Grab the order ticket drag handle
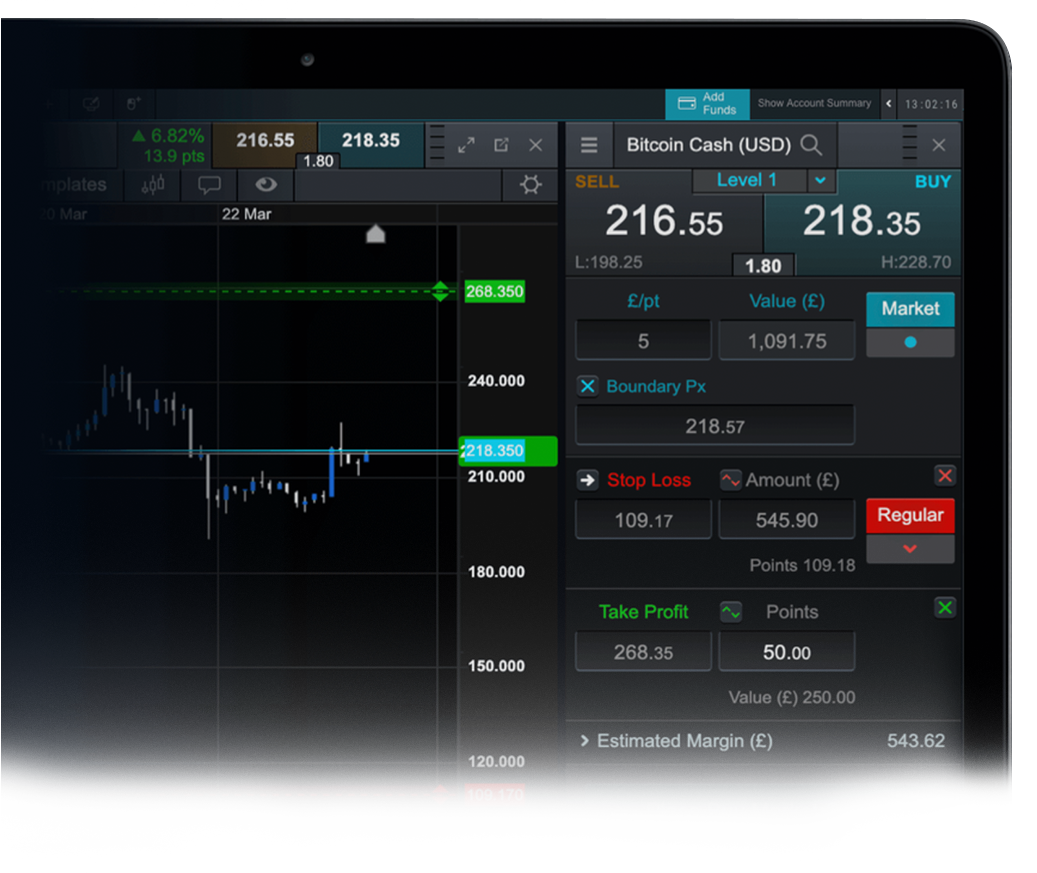1037x873 pixels. [910, 142]
